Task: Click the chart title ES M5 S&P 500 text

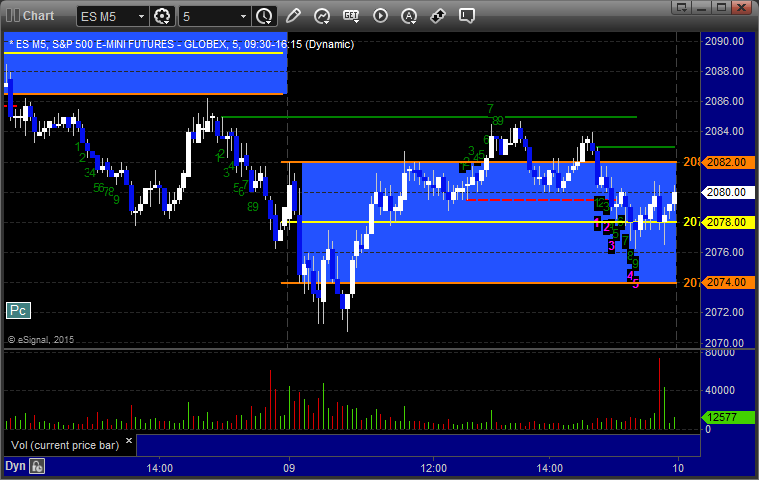Action: [182, 45]
